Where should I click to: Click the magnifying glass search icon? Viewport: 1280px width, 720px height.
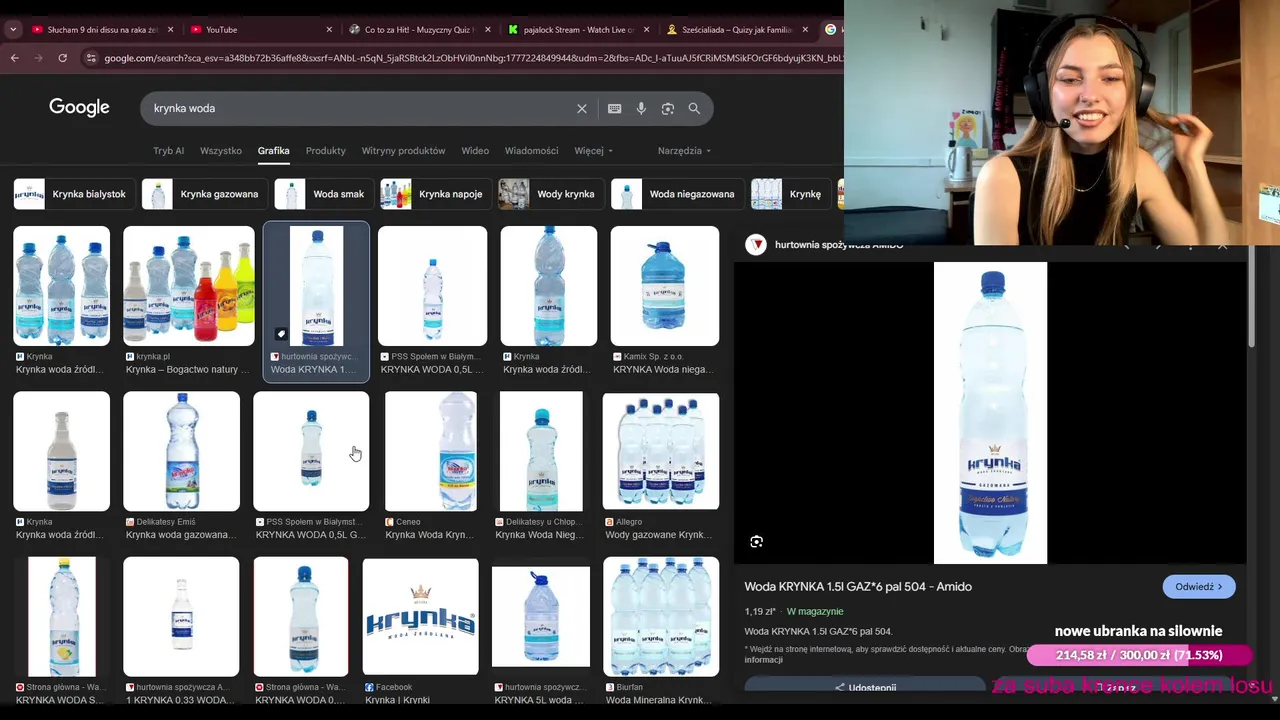[694, 108]
